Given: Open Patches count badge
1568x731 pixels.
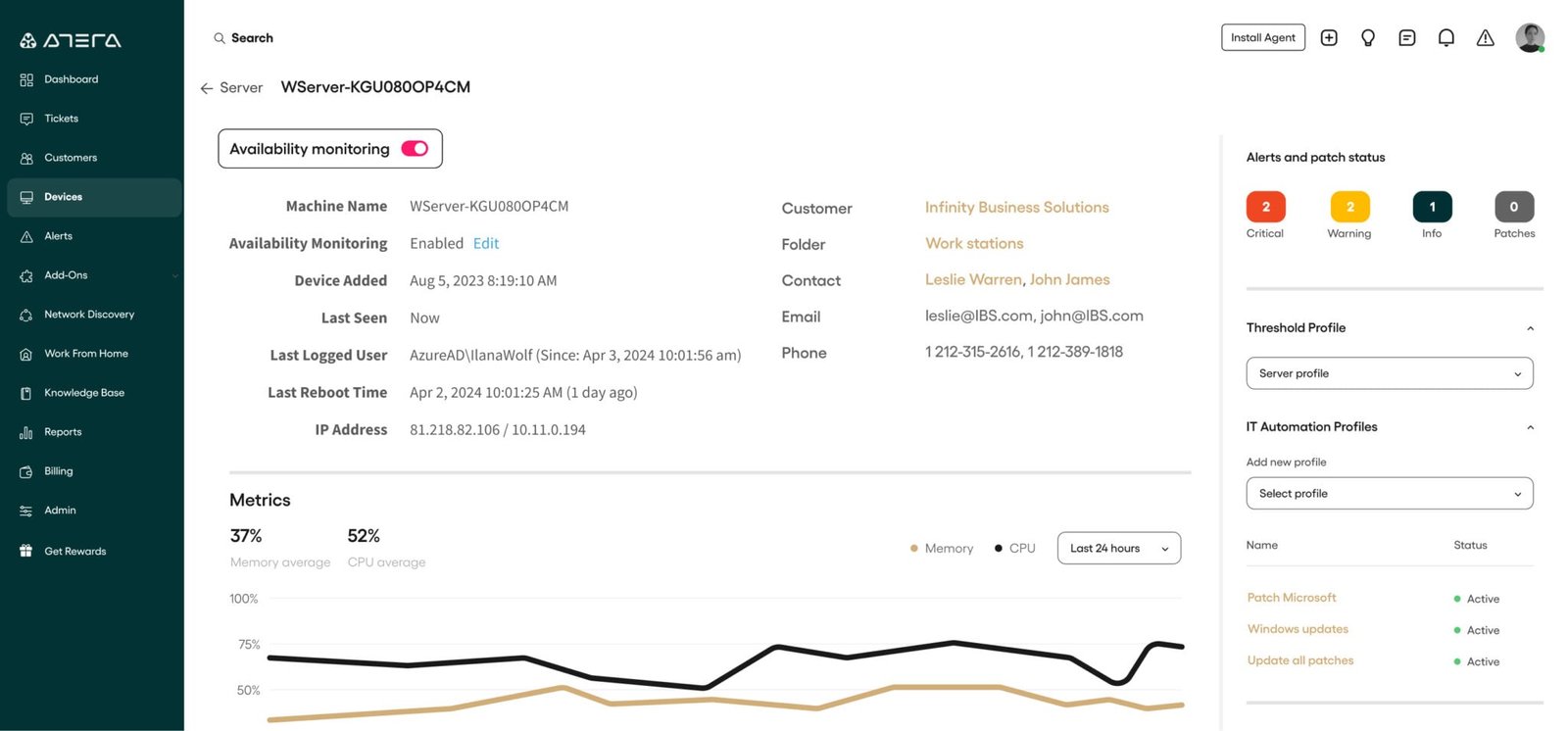Looking at the screenshot, I should [1514, 207].
